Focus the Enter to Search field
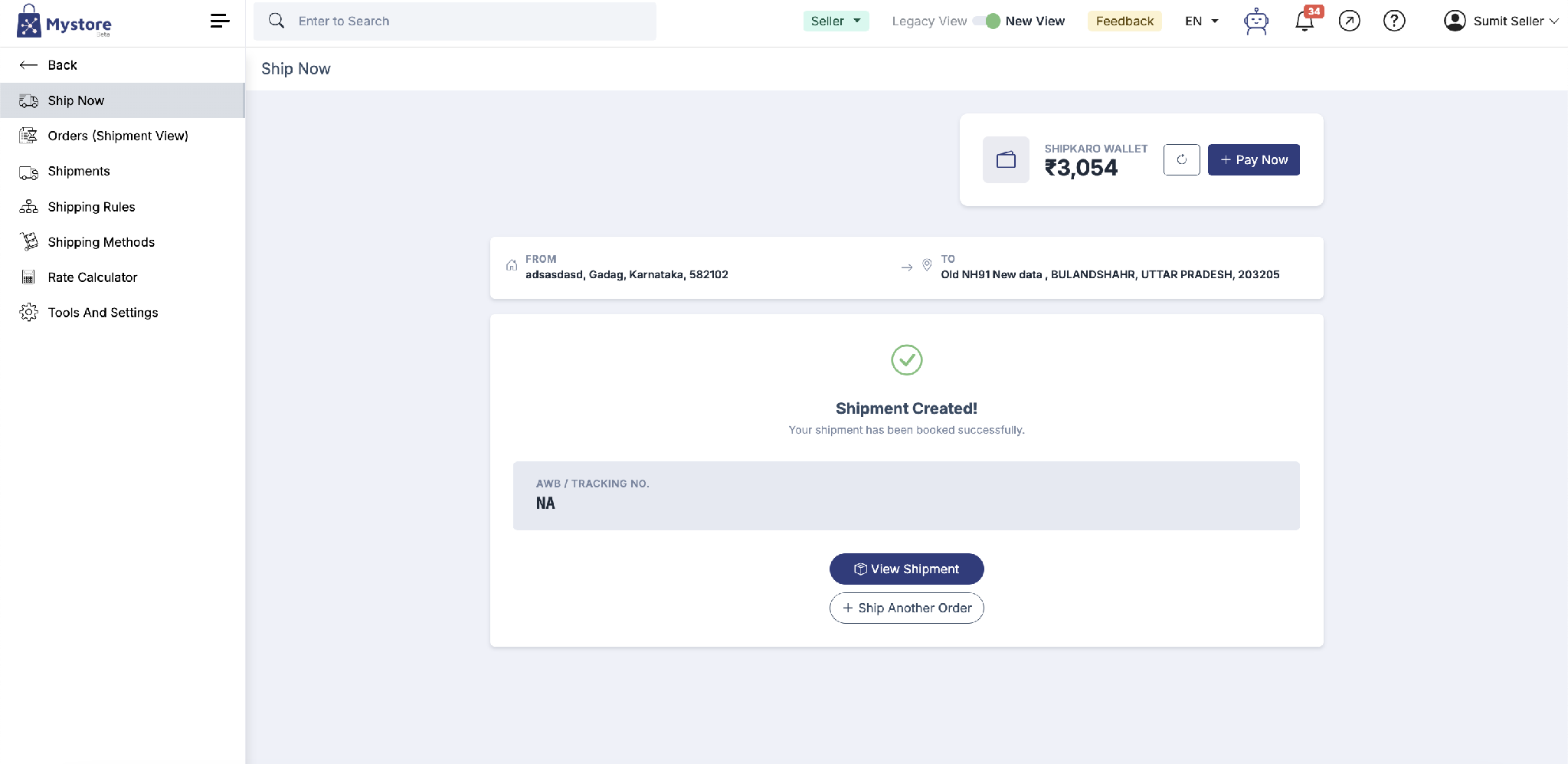Screen dimensions: 1568x764 [455, 21]
